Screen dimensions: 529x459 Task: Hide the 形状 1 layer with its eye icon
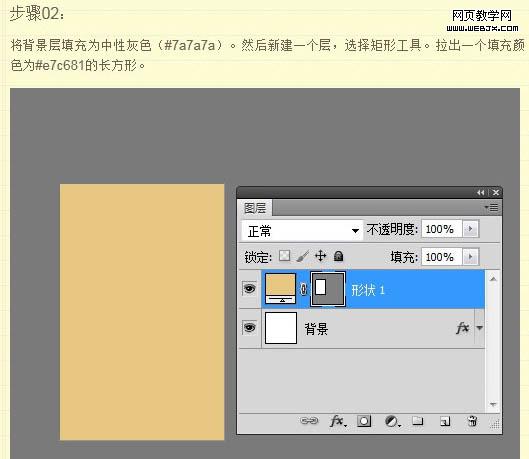point(249,289)
